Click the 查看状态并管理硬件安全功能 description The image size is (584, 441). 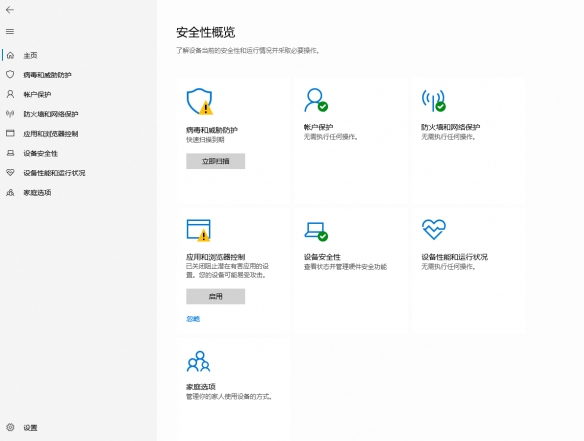345,267
